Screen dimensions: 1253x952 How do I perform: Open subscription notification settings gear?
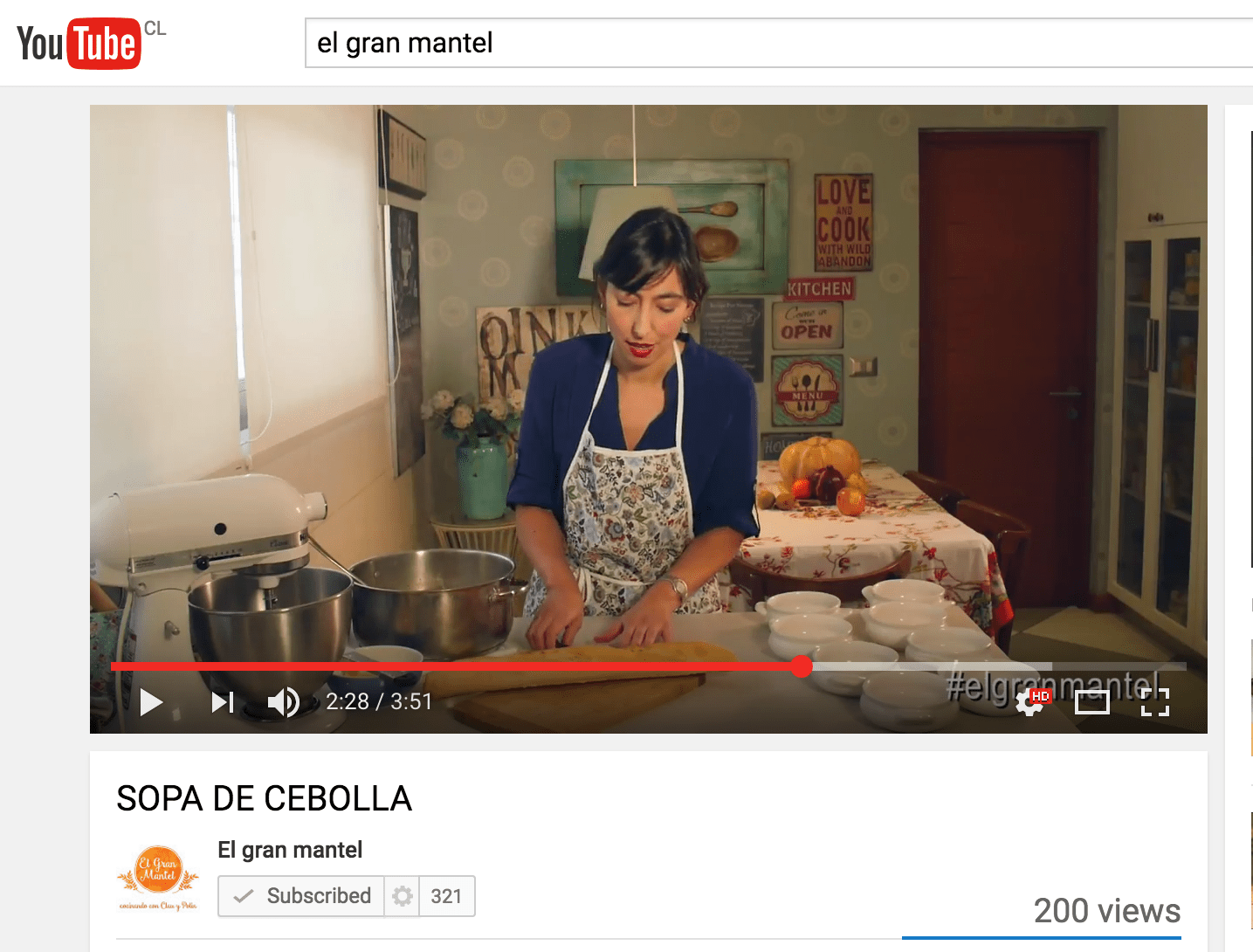[x=402, y=896]
